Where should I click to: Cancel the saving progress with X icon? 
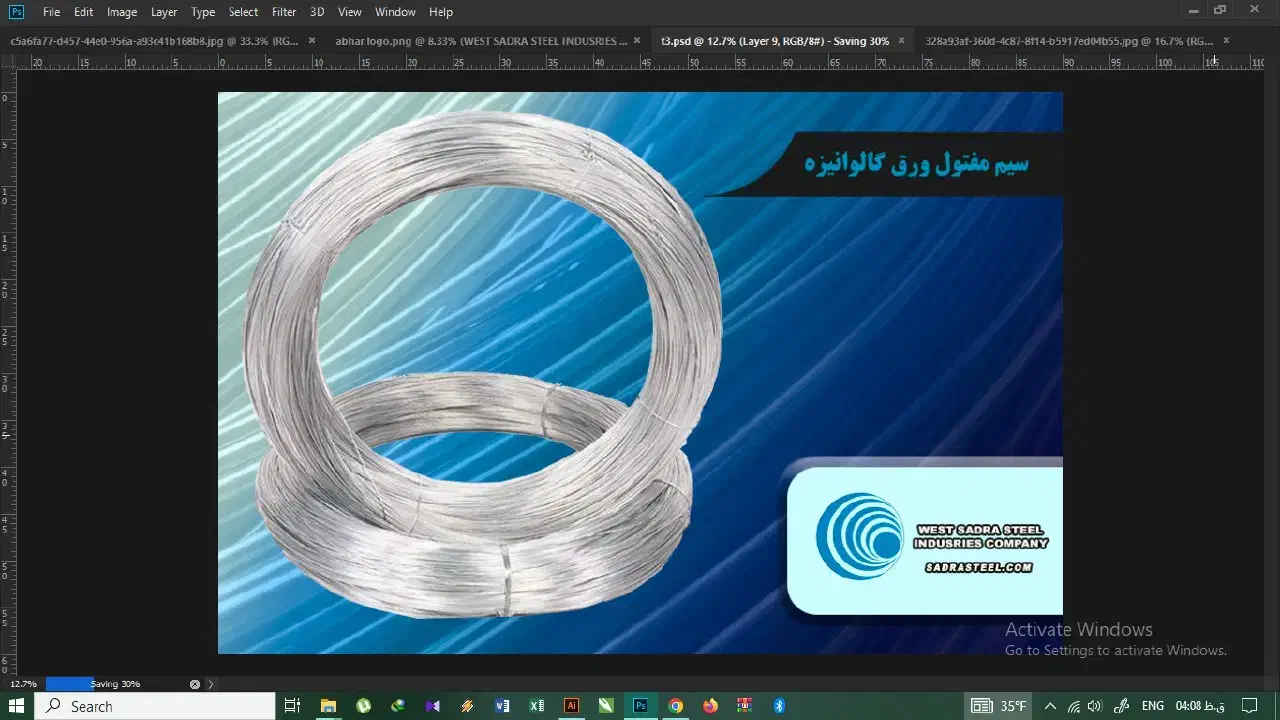195,684
